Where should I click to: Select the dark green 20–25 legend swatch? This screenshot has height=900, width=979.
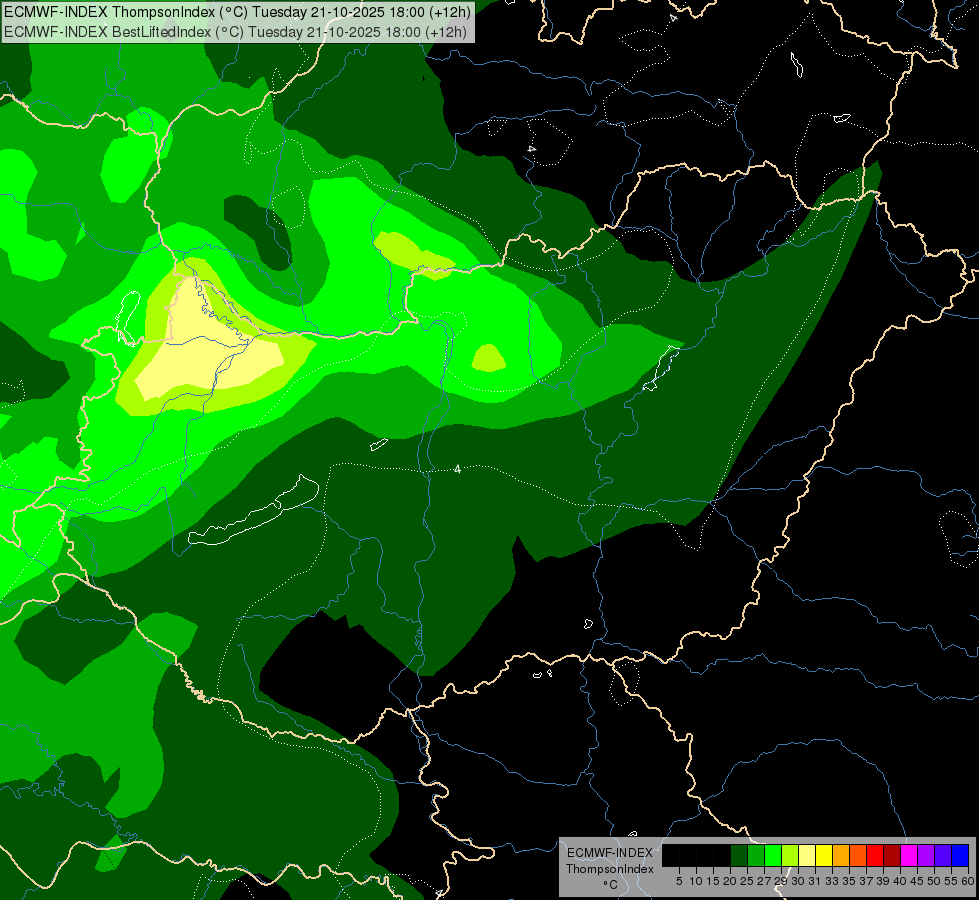coord(739,855)
